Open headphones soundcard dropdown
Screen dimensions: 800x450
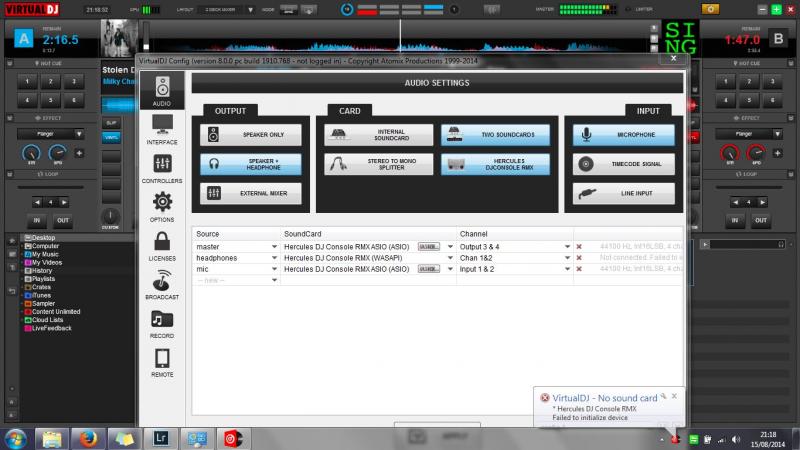pyautogui.click(x=450, y=258)
